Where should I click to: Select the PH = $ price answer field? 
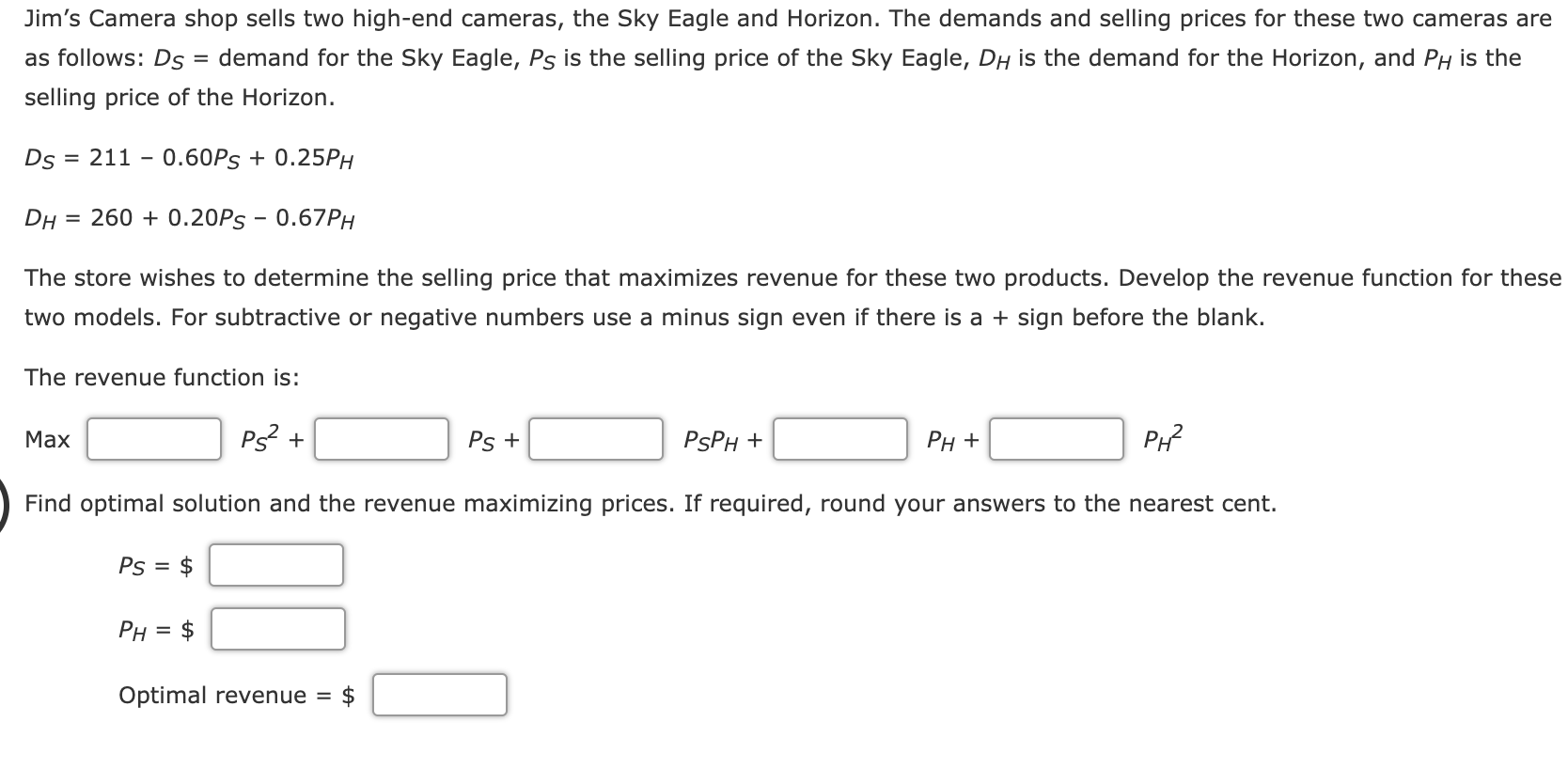278,629
